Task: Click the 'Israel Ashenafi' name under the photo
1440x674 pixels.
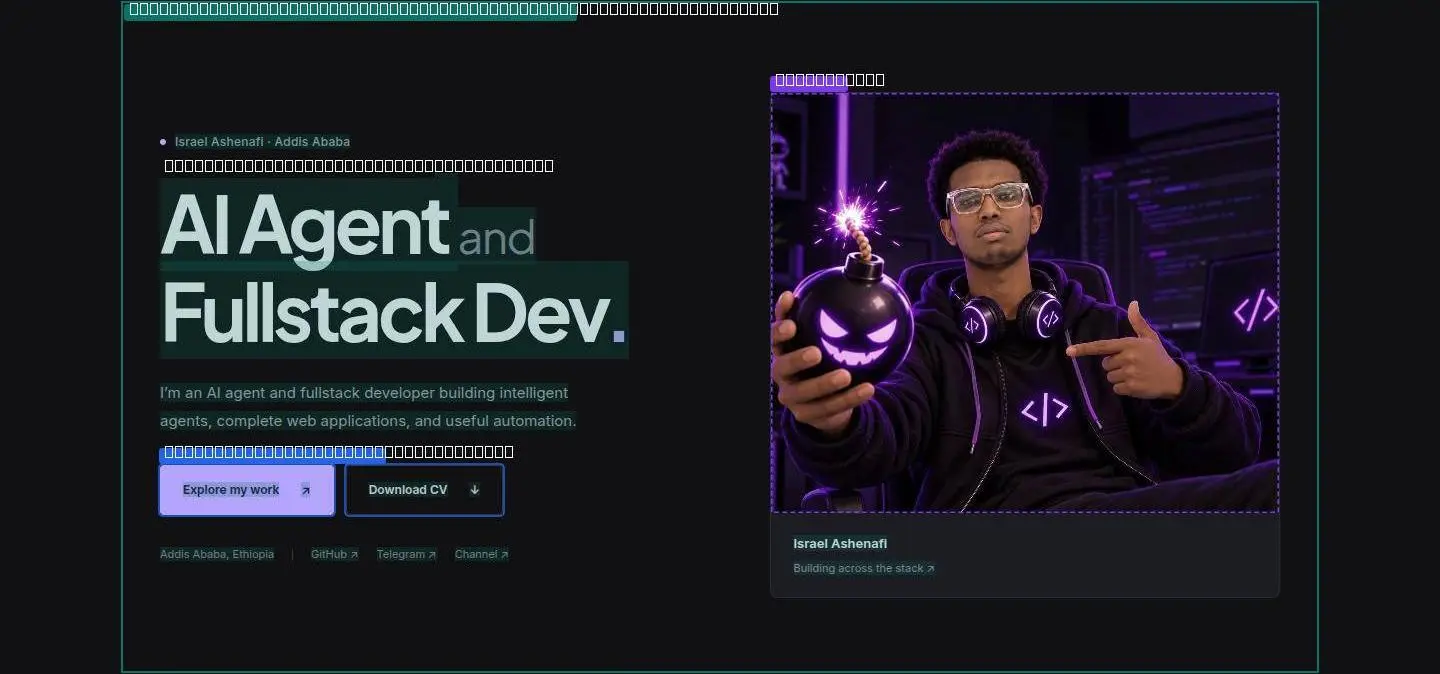Action: pos(840,544)
